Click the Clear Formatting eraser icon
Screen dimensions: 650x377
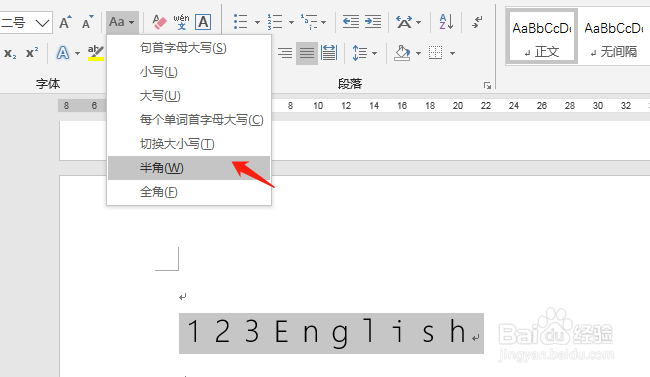tap(159, 22)
